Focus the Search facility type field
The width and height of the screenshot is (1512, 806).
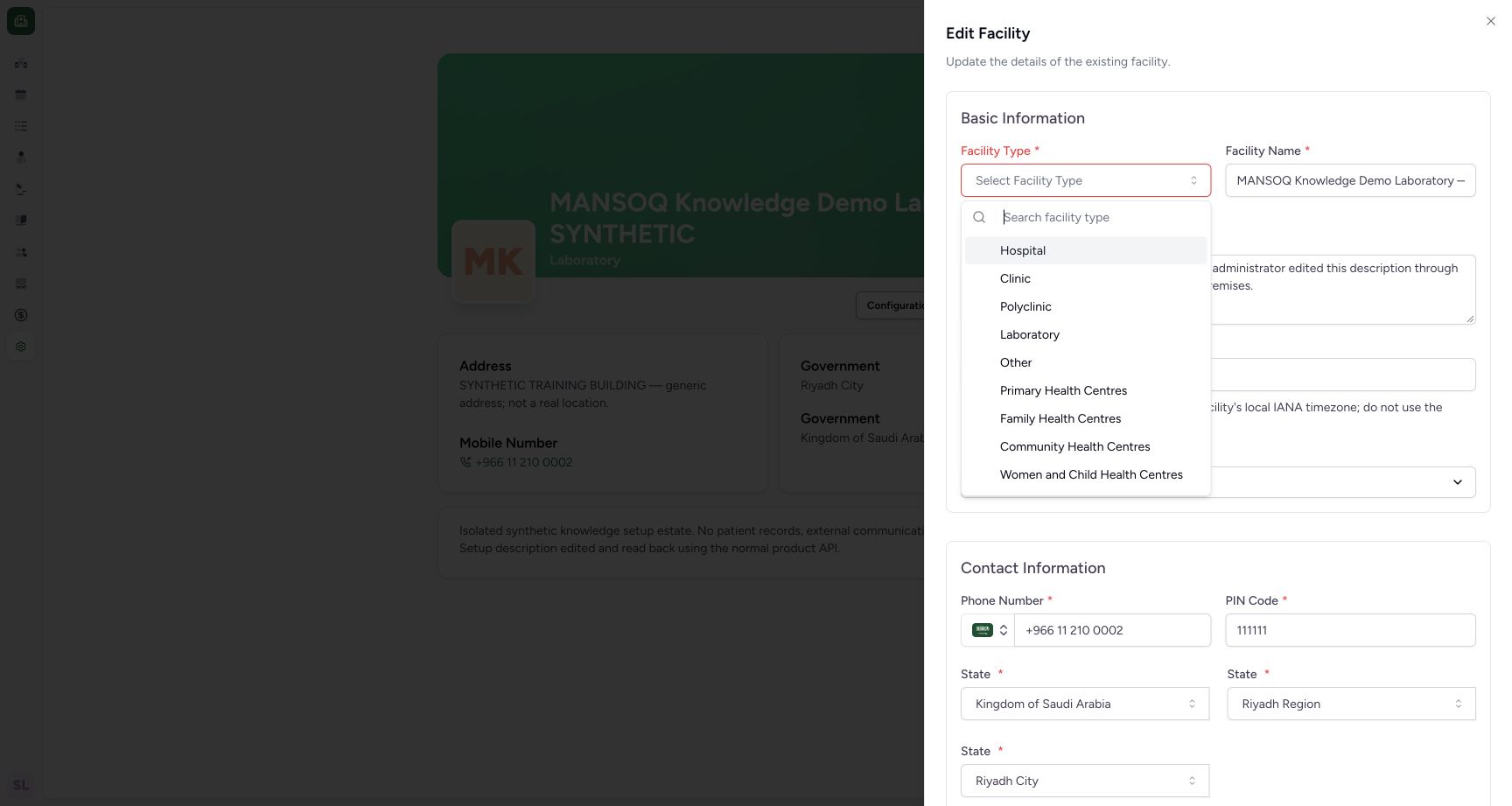point(1102,217)
